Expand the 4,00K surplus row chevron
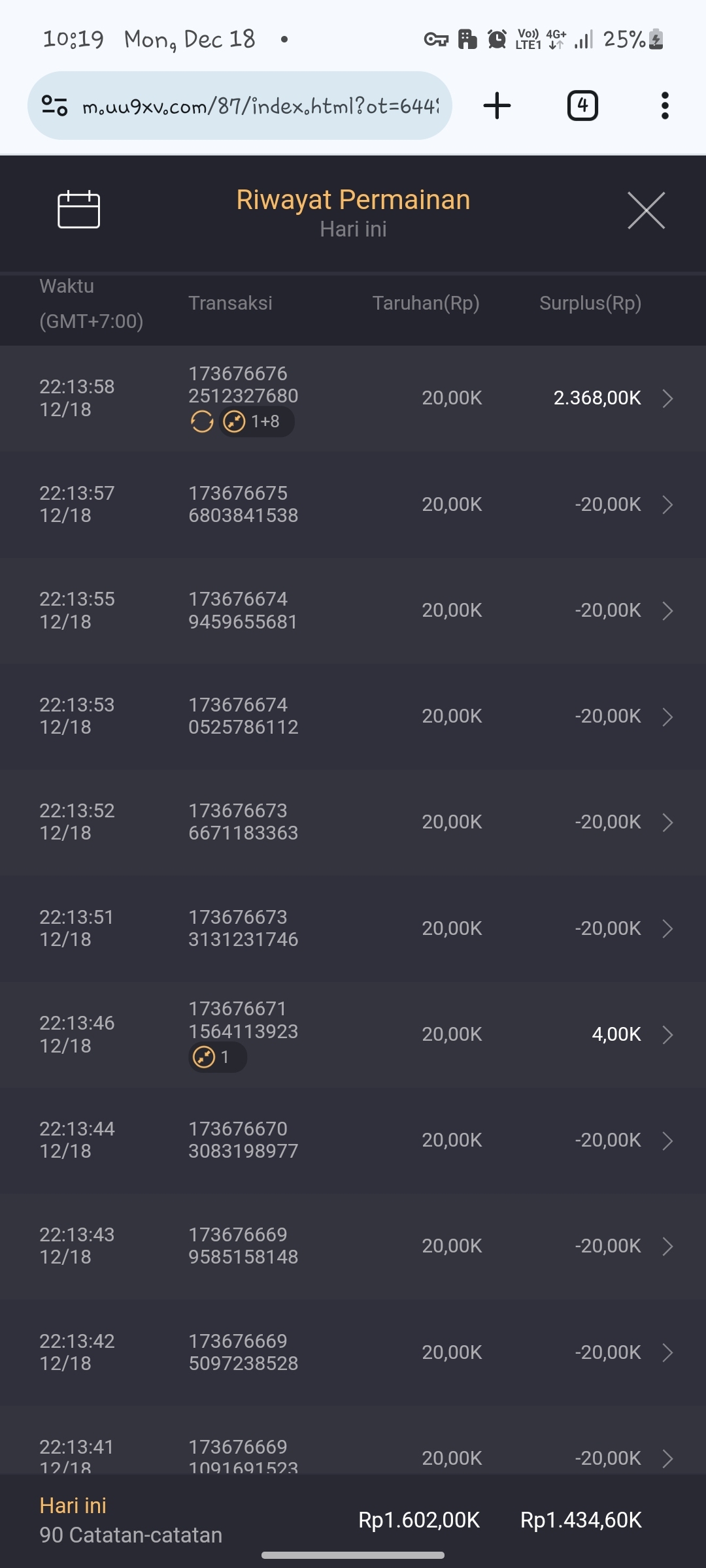Viewport: 706px width, 1568px height. [667, 1035]
